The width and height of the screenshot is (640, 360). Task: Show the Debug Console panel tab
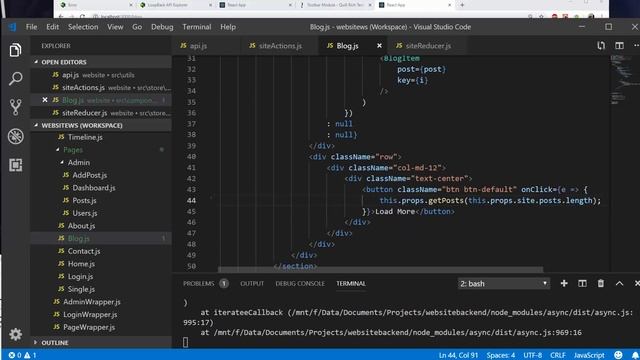coord(300,283)
